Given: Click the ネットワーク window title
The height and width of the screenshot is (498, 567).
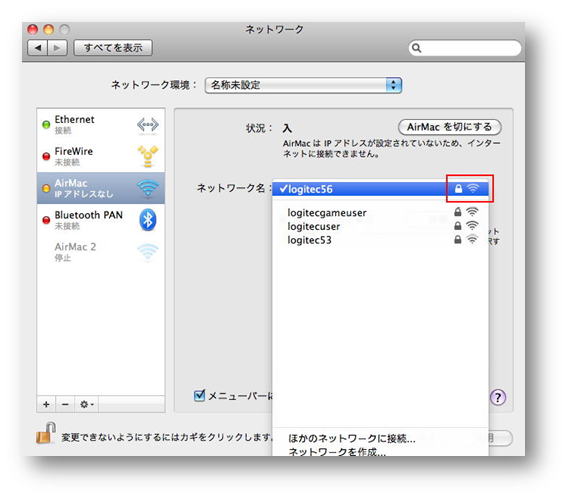Looking at the screenshot, I should coord(274,29).
